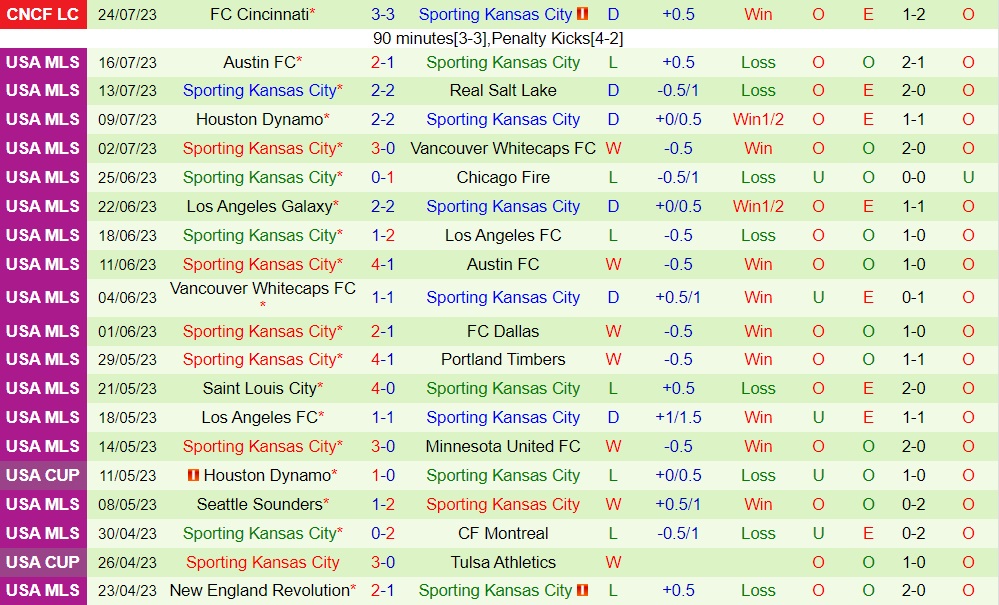Screen dimensions: 999x605
Task: Click red card icon beside Sporting Kansas City, 24/07/23 row
Action: (584, 14)
